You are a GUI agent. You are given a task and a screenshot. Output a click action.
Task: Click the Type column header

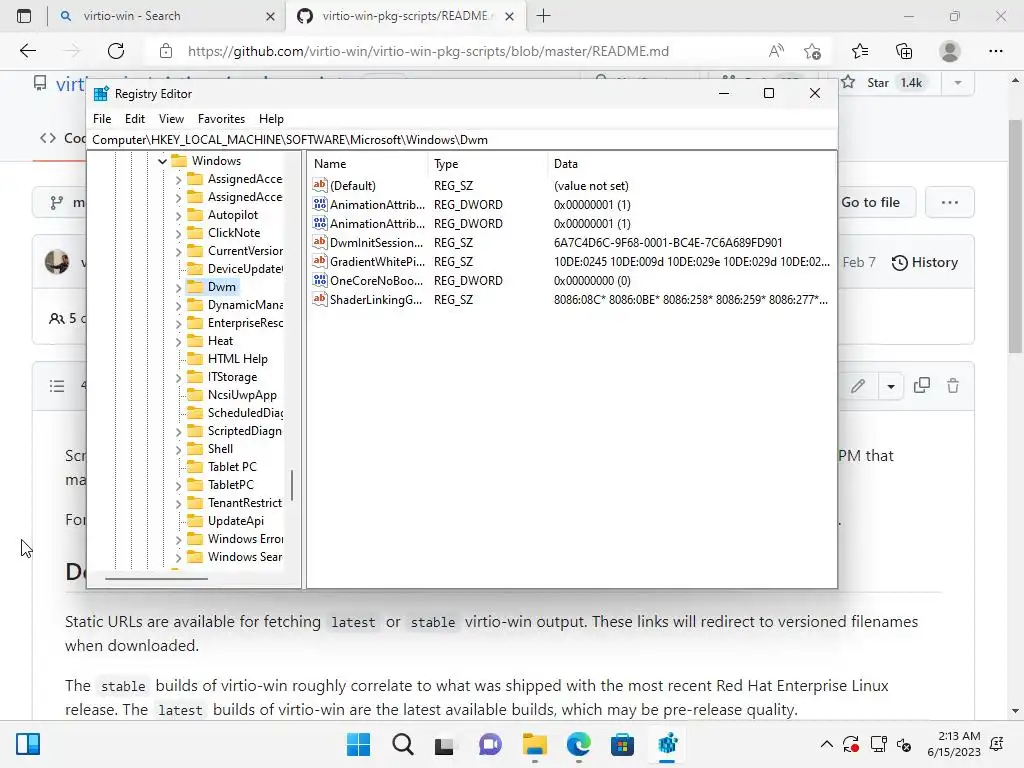pos(488,164)
